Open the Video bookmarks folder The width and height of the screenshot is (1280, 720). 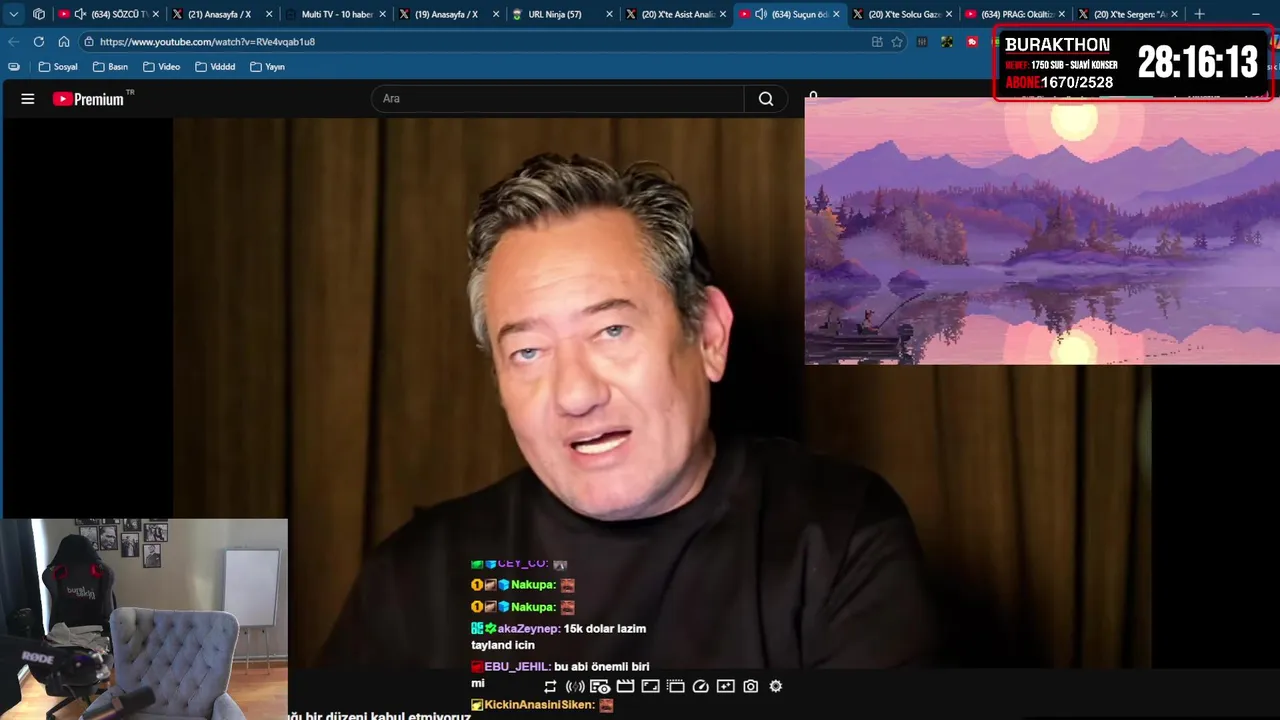[161, 67]
